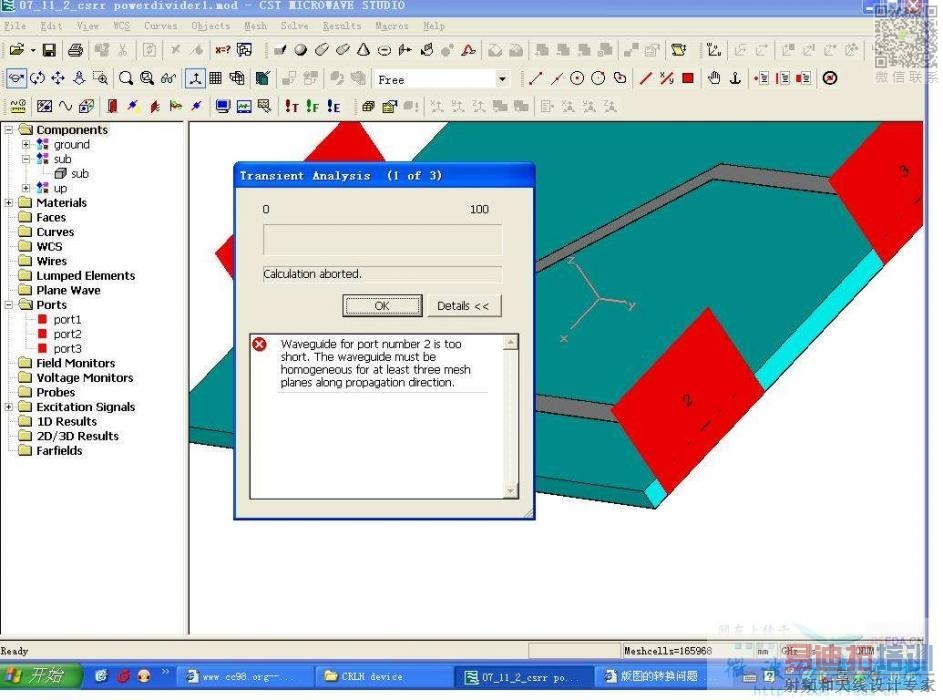Start eigenmode solver via blue E icon
The image size is (943, 700).
[334, 106]
